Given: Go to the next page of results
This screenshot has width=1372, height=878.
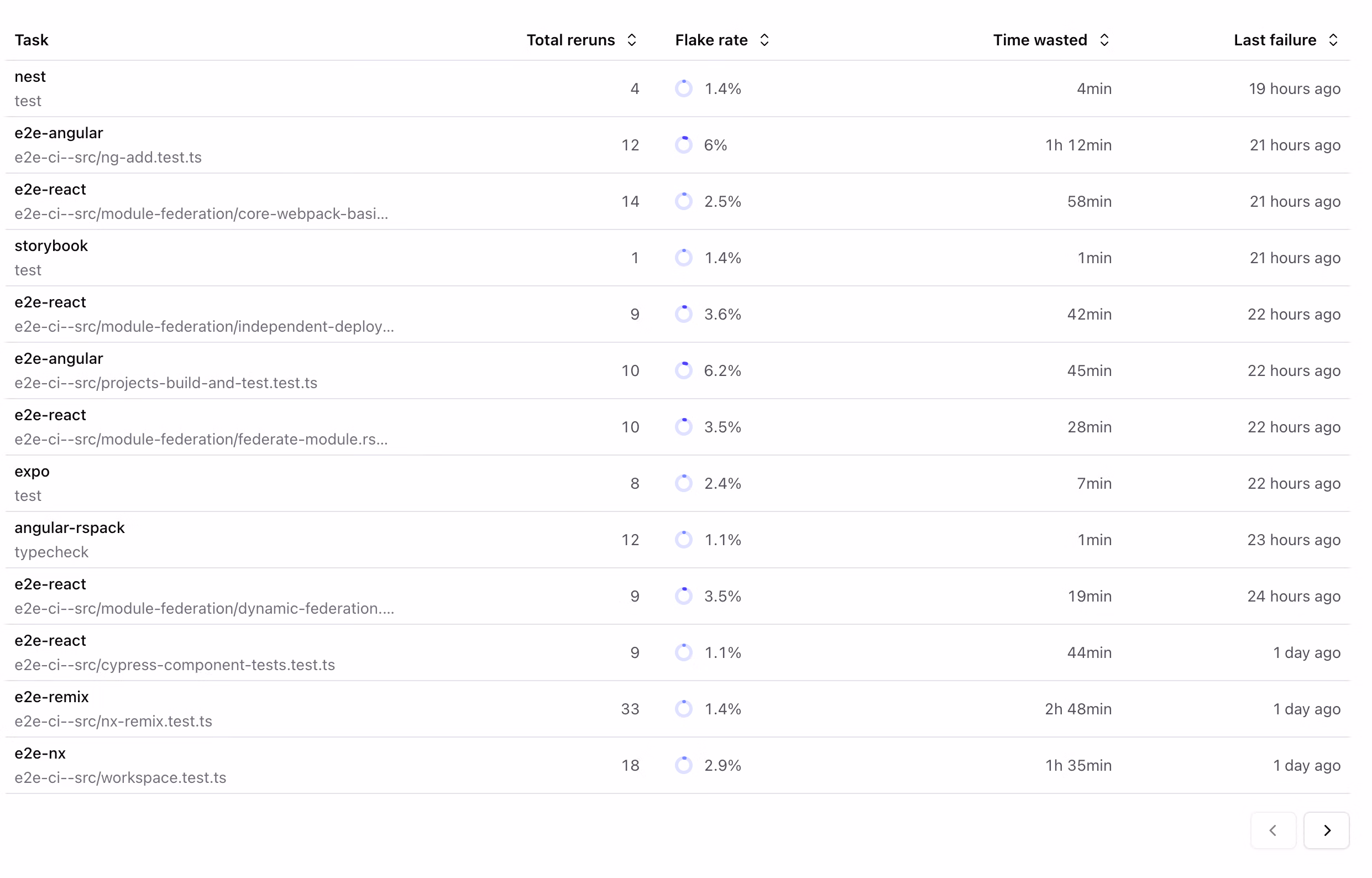Looking at the screenshot, I should tap(1327, 830).
